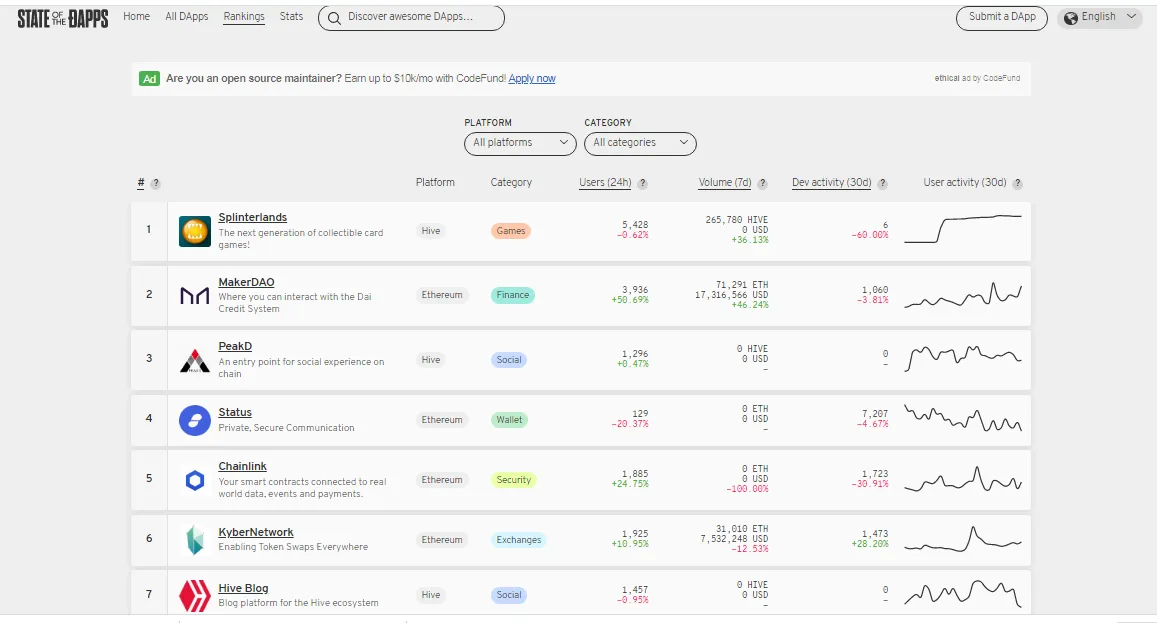Viewport: 1157px width, 623px height.
Task: Open the Stats nav item
Action: 291,16
